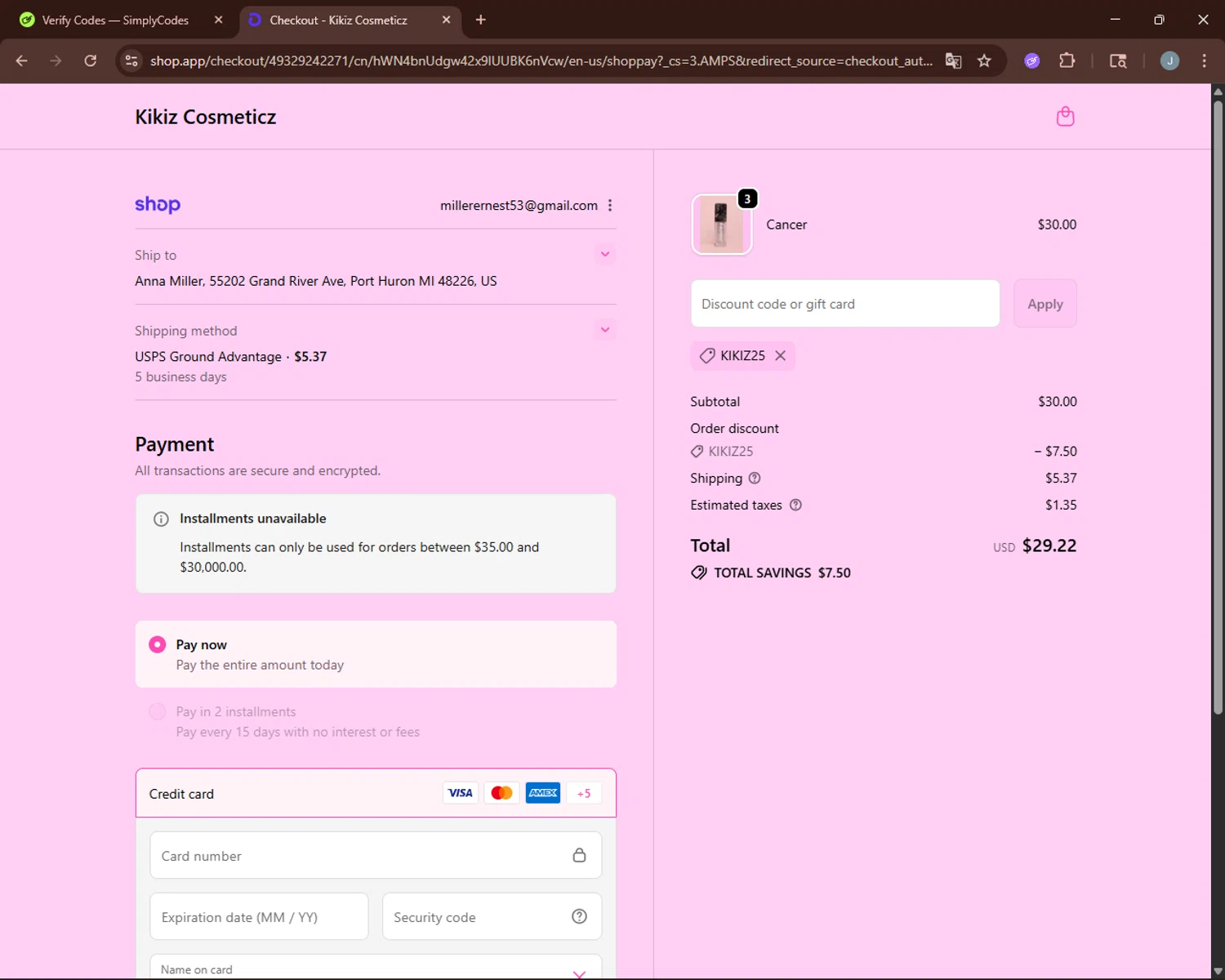The image size is (1225, 980).
Task: Click the KIKIZ25 order discount line
Action: [x=884, y=451]
